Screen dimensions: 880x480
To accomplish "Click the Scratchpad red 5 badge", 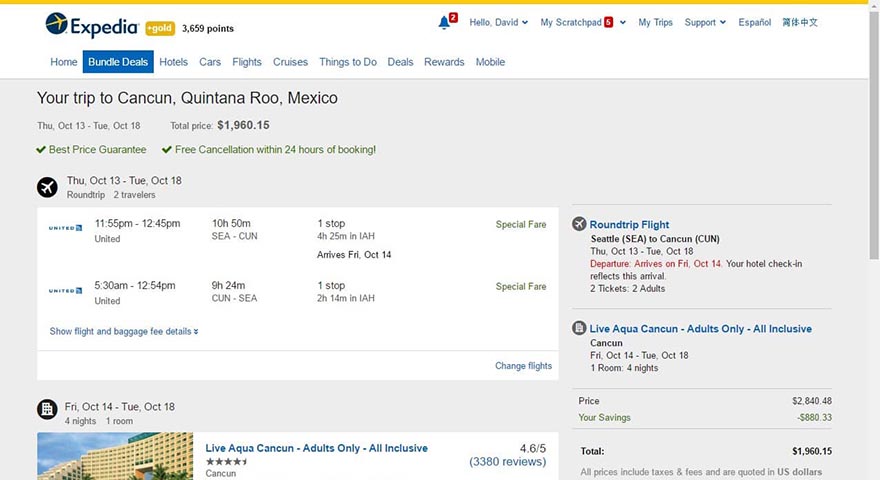I will click(608, 22).
